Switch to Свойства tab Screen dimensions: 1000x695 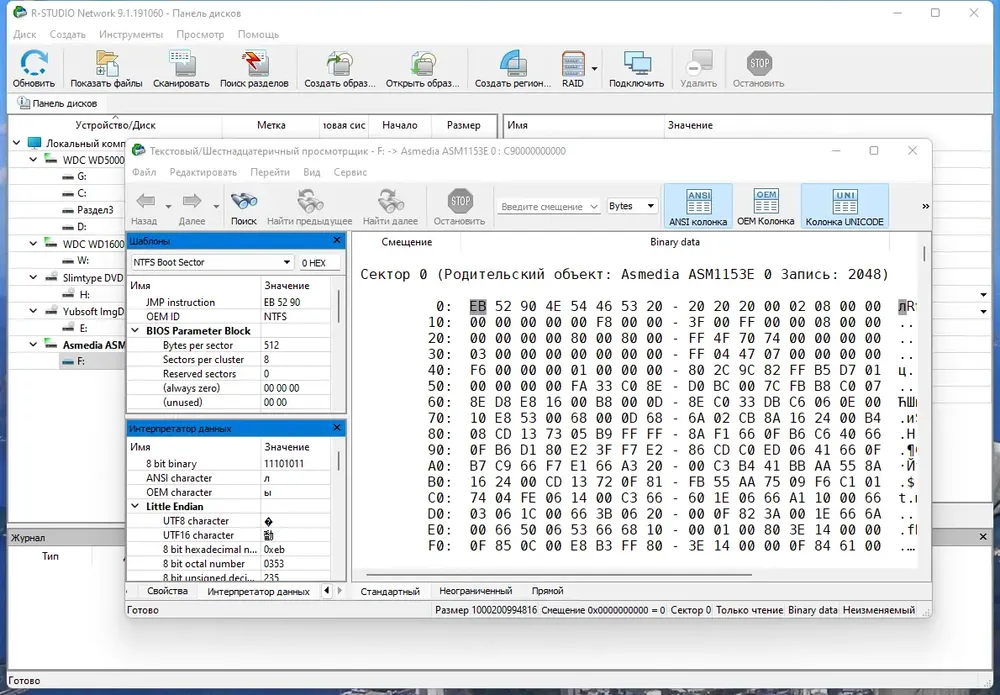tap(167, 591)
